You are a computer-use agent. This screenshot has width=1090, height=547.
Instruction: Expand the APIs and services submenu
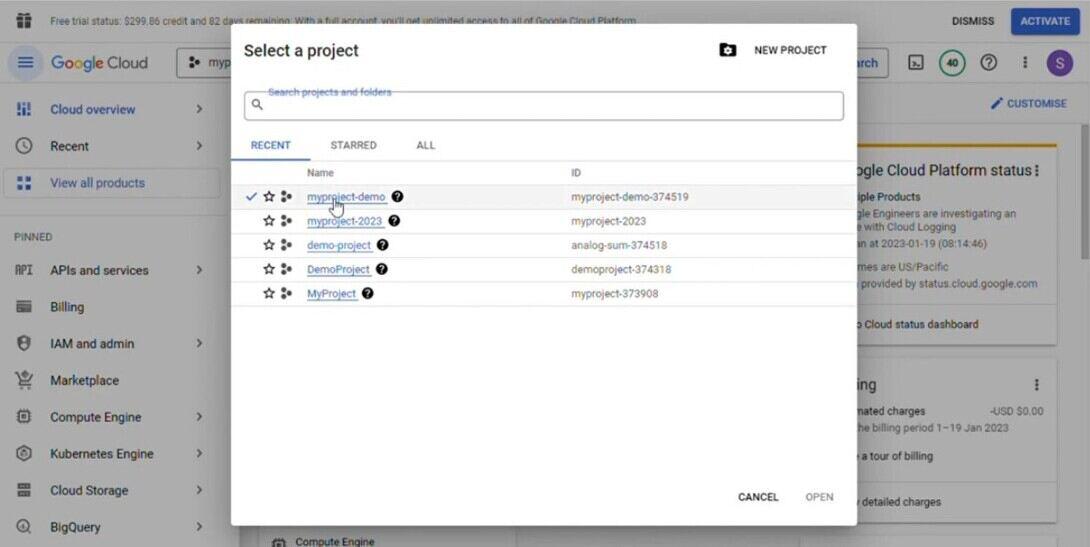[199, 270]
